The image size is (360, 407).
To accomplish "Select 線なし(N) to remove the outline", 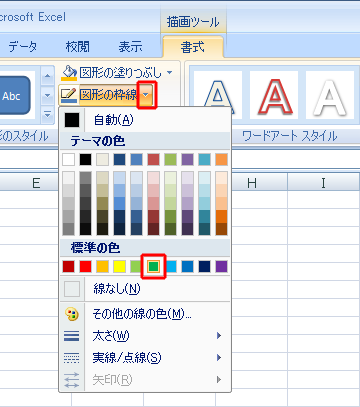I will [145, 289].
